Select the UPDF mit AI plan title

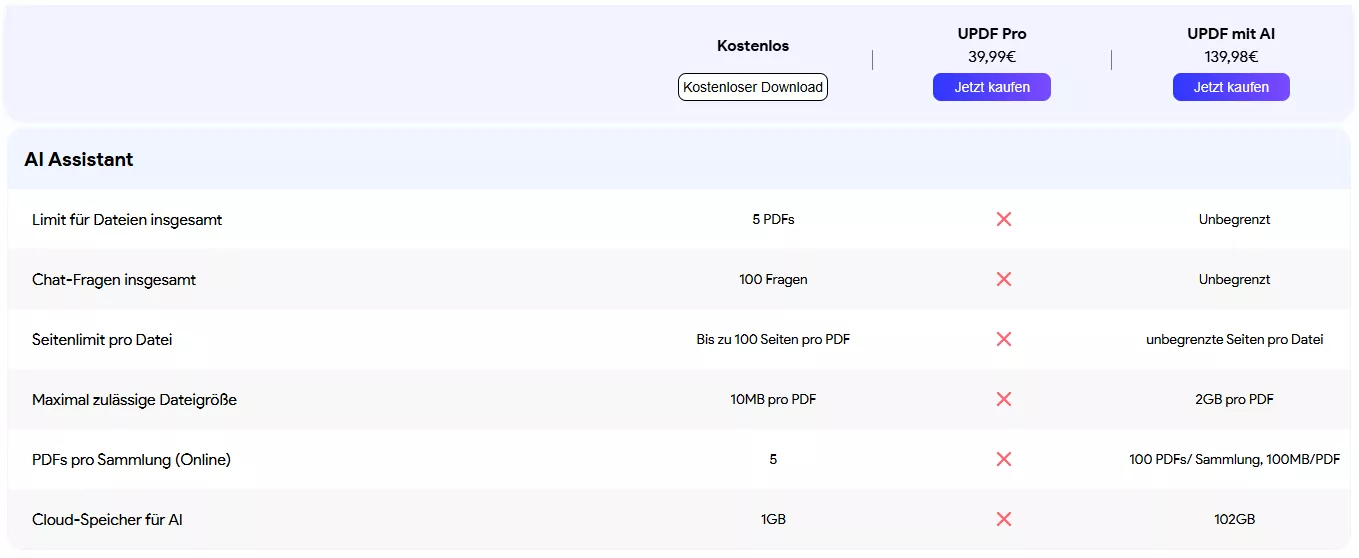click(1231, 34)
